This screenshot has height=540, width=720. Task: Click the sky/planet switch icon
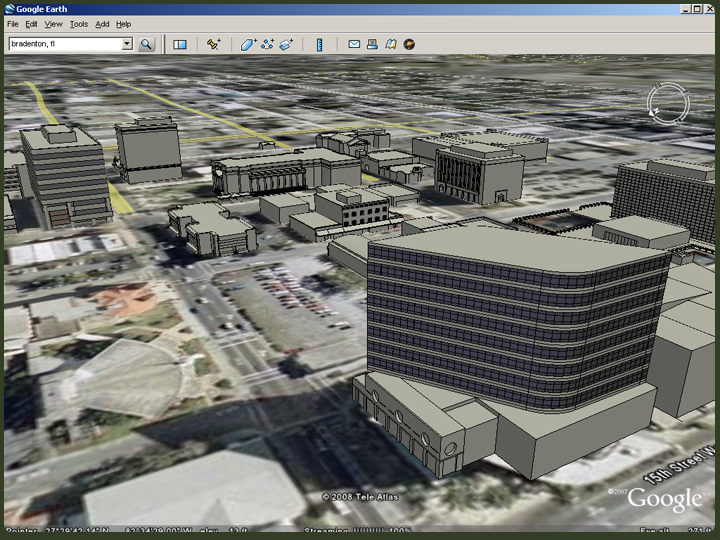click(x=409, y=44)
